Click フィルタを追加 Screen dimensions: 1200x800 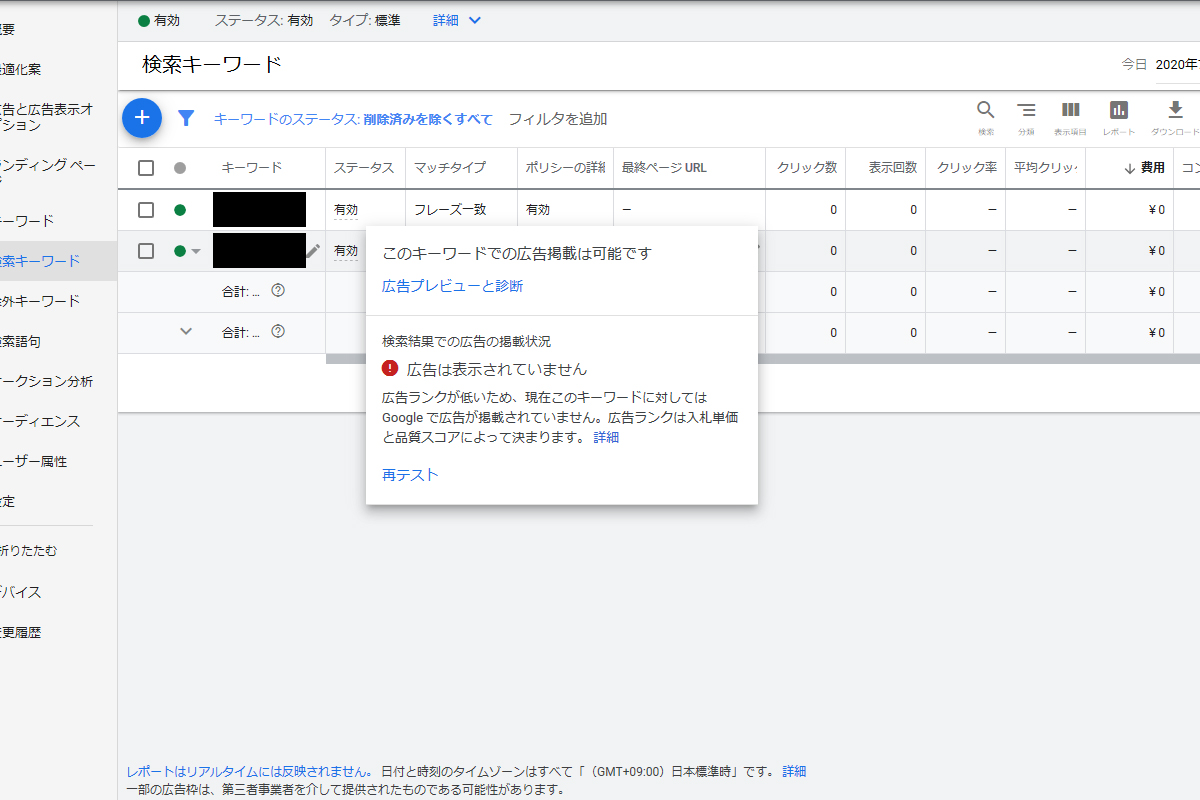[x=558, y=119]
